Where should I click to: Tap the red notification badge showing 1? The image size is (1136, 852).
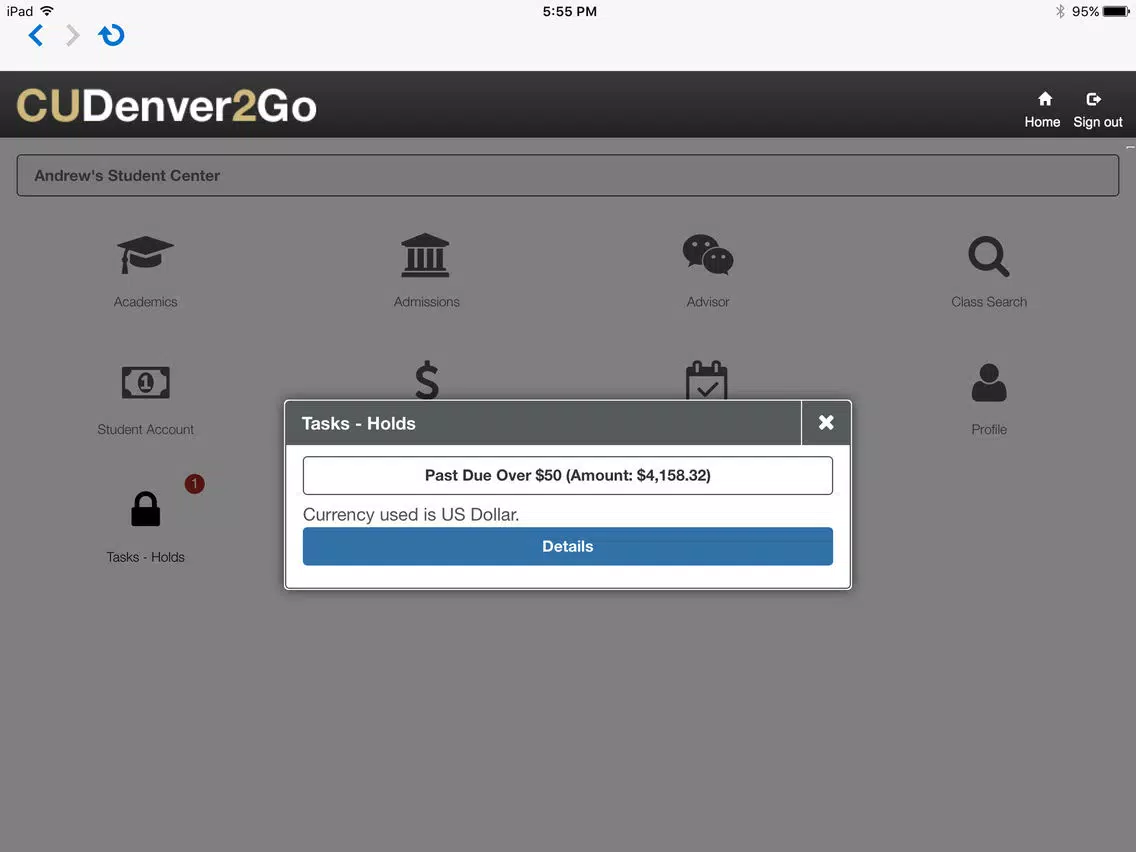(x=194, y=483)
